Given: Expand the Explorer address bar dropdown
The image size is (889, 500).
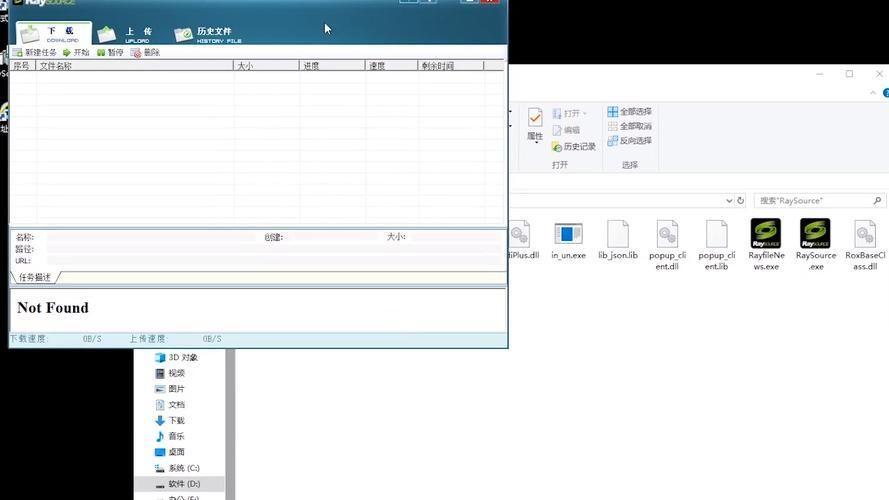Looking at the screenshot, I should click(x=729, y=201).
